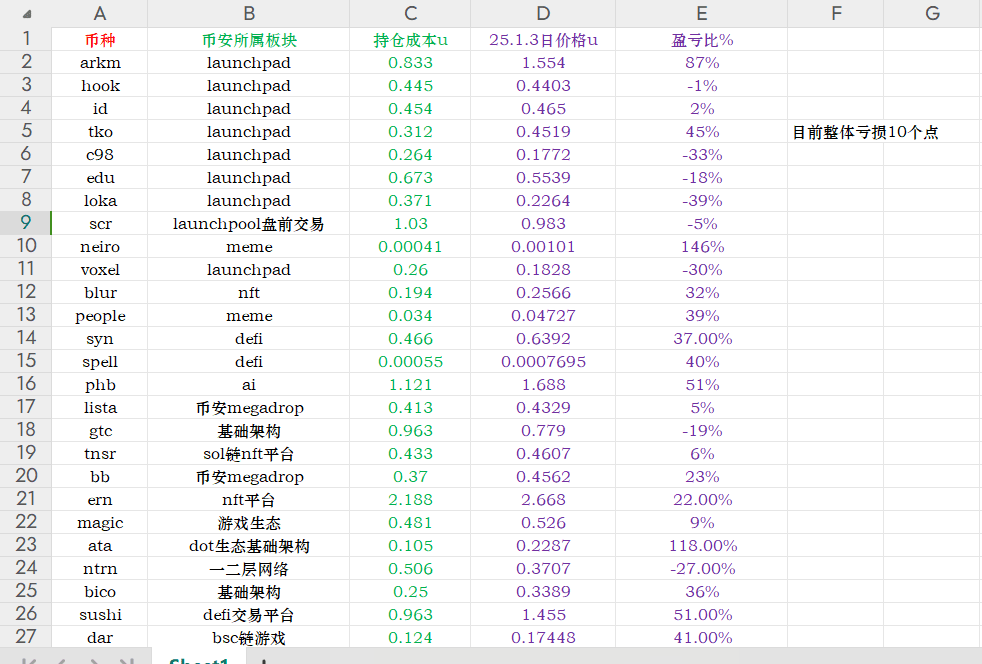Viewport: 982px width, 664px height.
Task: Select column A header
Action: coord(100,13)
